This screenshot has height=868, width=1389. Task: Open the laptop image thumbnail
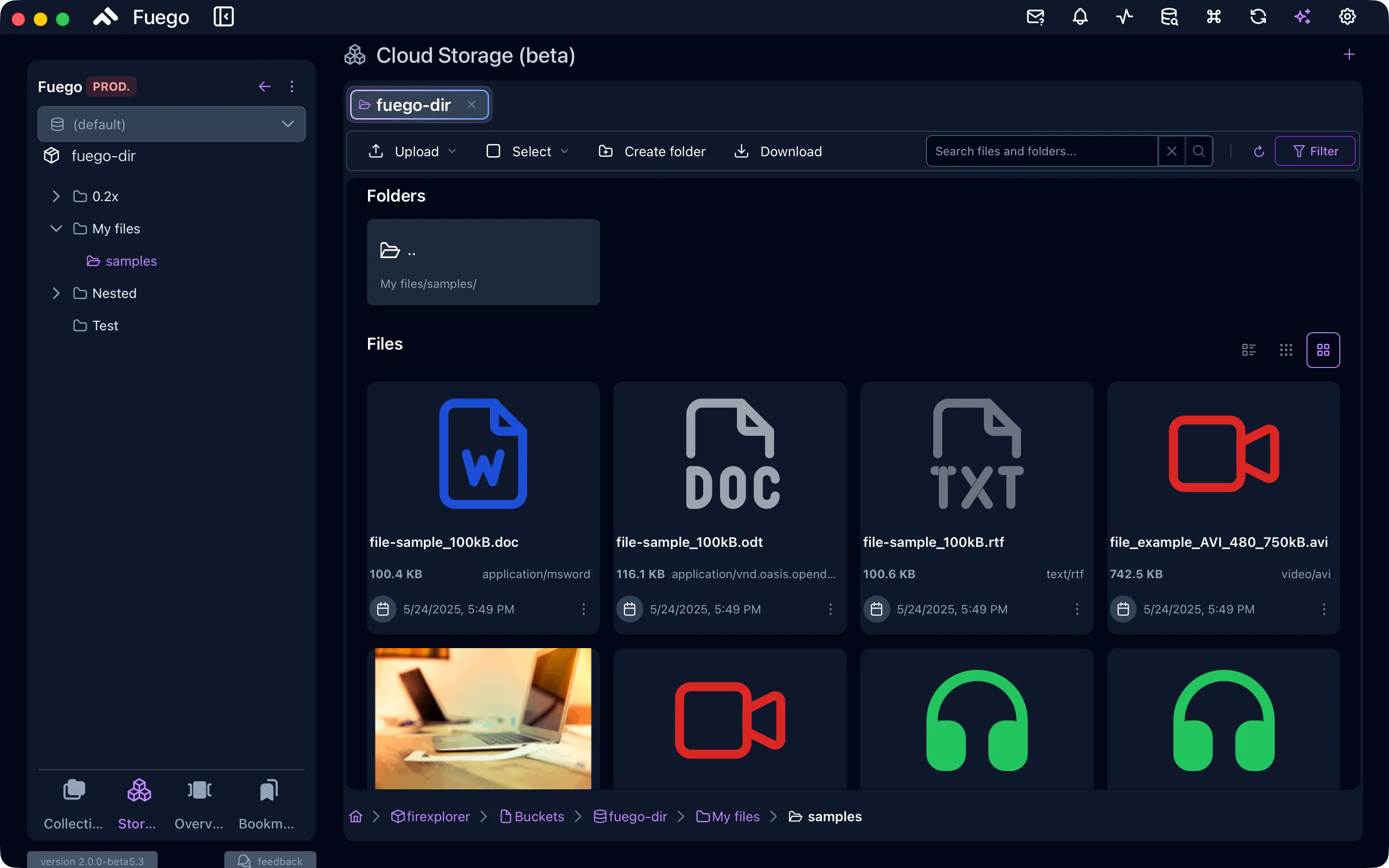coord(483,719)
